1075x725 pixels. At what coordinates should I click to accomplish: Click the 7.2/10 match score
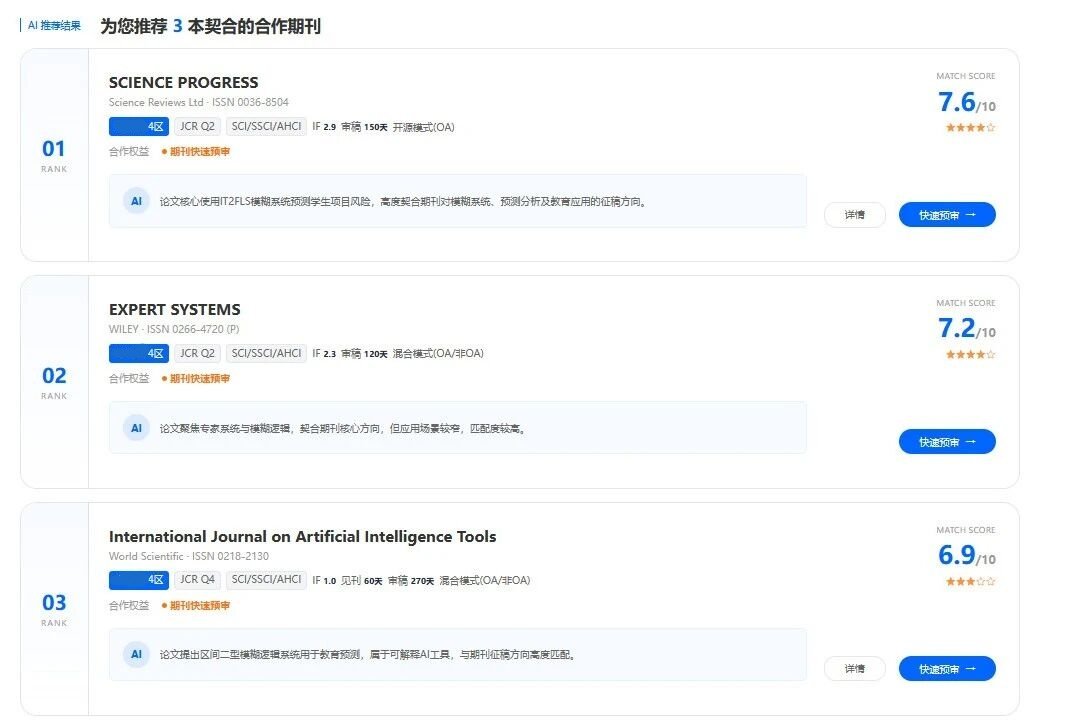[x=966, y=329]
